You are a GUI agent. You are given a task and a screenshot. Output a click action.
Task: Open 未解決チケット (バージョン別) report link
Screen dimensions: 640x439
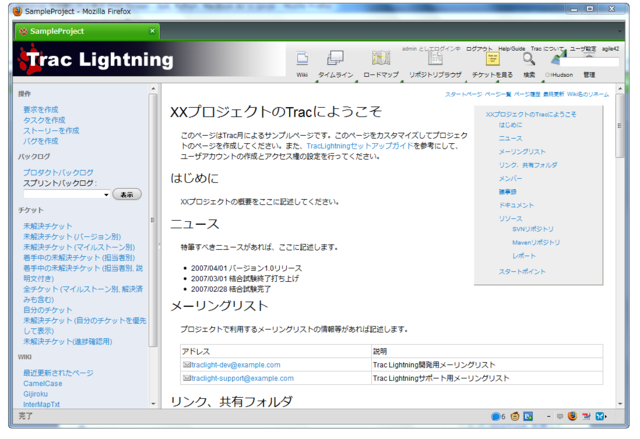point(72,237)
